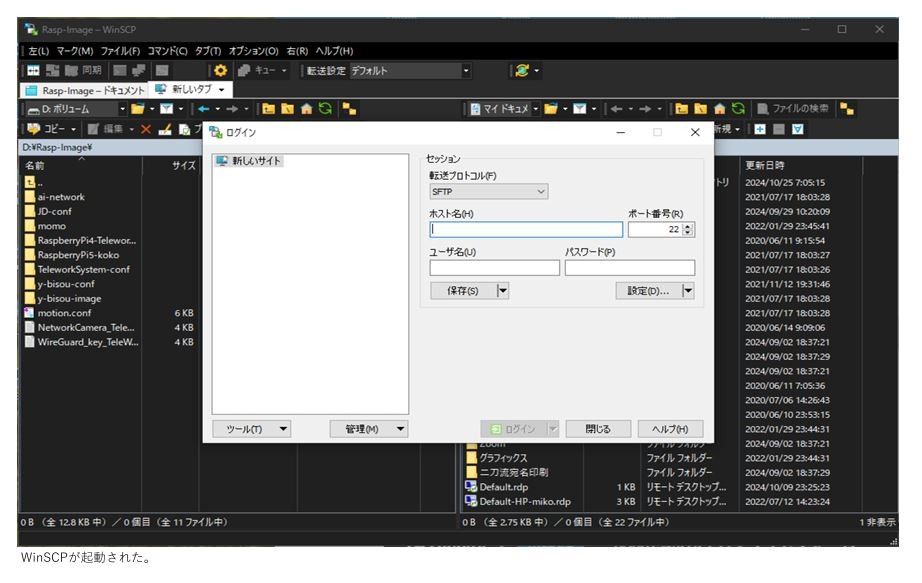The height and width of the screenshot is (583, 922).
Task: Click the left panel filter icon
Action: [x=167, y=109]
